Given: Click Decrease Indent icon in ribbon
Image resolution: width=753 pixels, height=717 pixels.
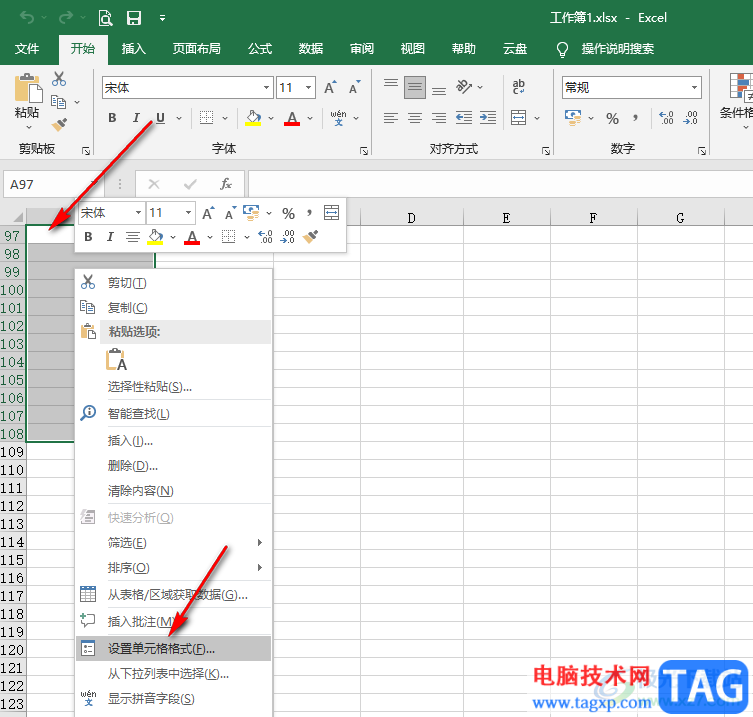Looking at the screenshot, I should pos(463,118).
